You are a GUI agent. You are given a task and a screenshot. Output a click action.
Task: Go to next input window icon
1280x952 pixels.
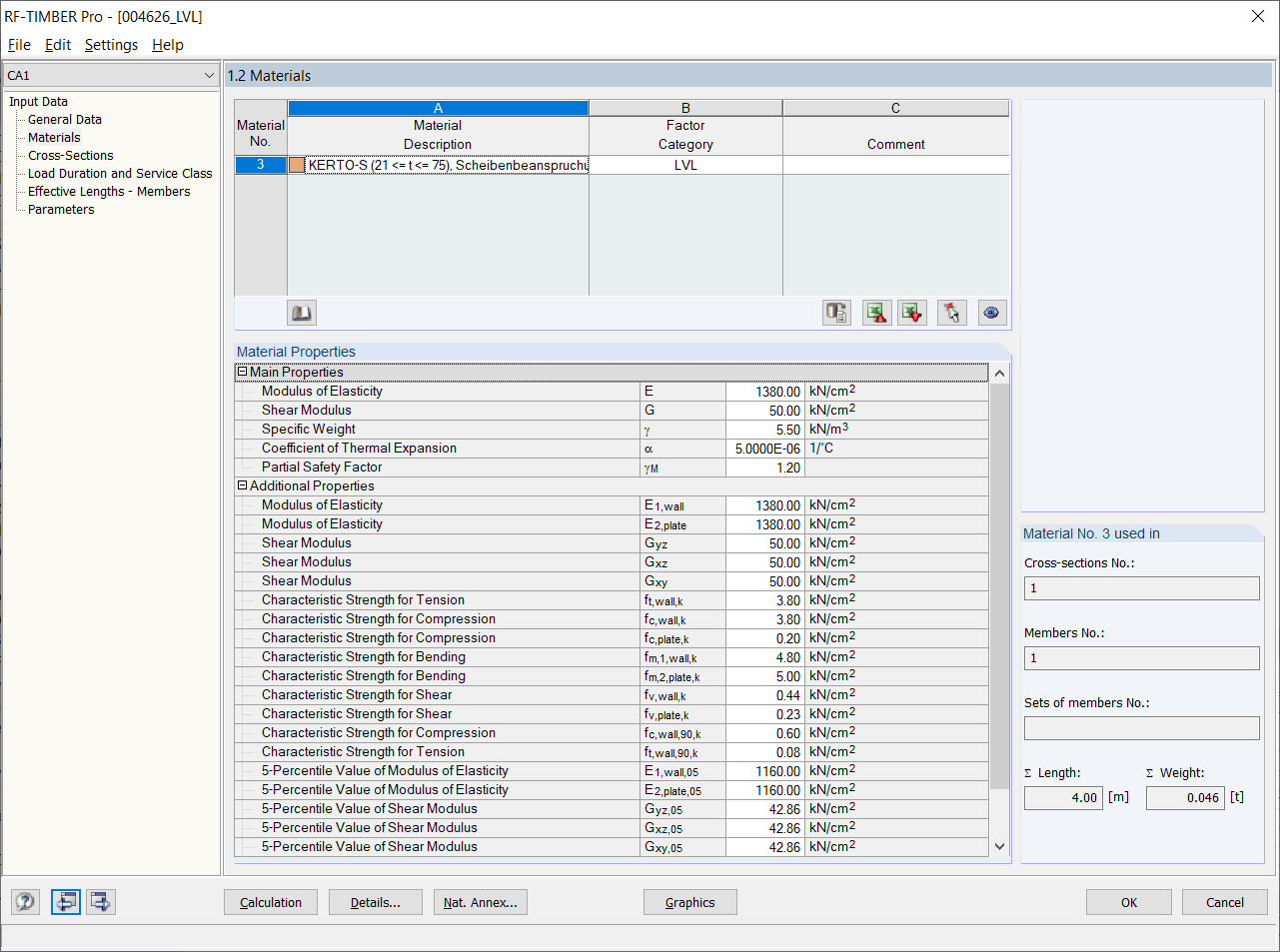pos(99,901)
